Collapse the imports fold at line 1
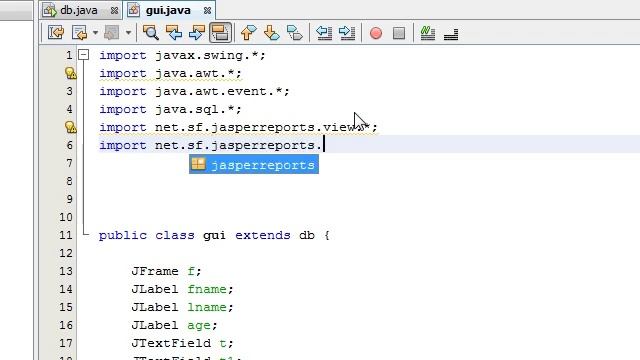640x360 pixels. point(84,55)
